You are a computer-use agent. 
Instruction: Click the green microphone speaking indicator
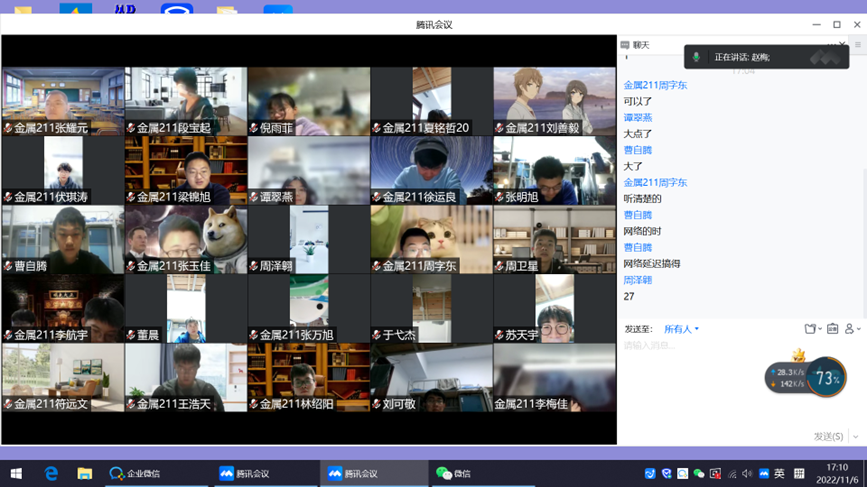[x=696, y=58]
